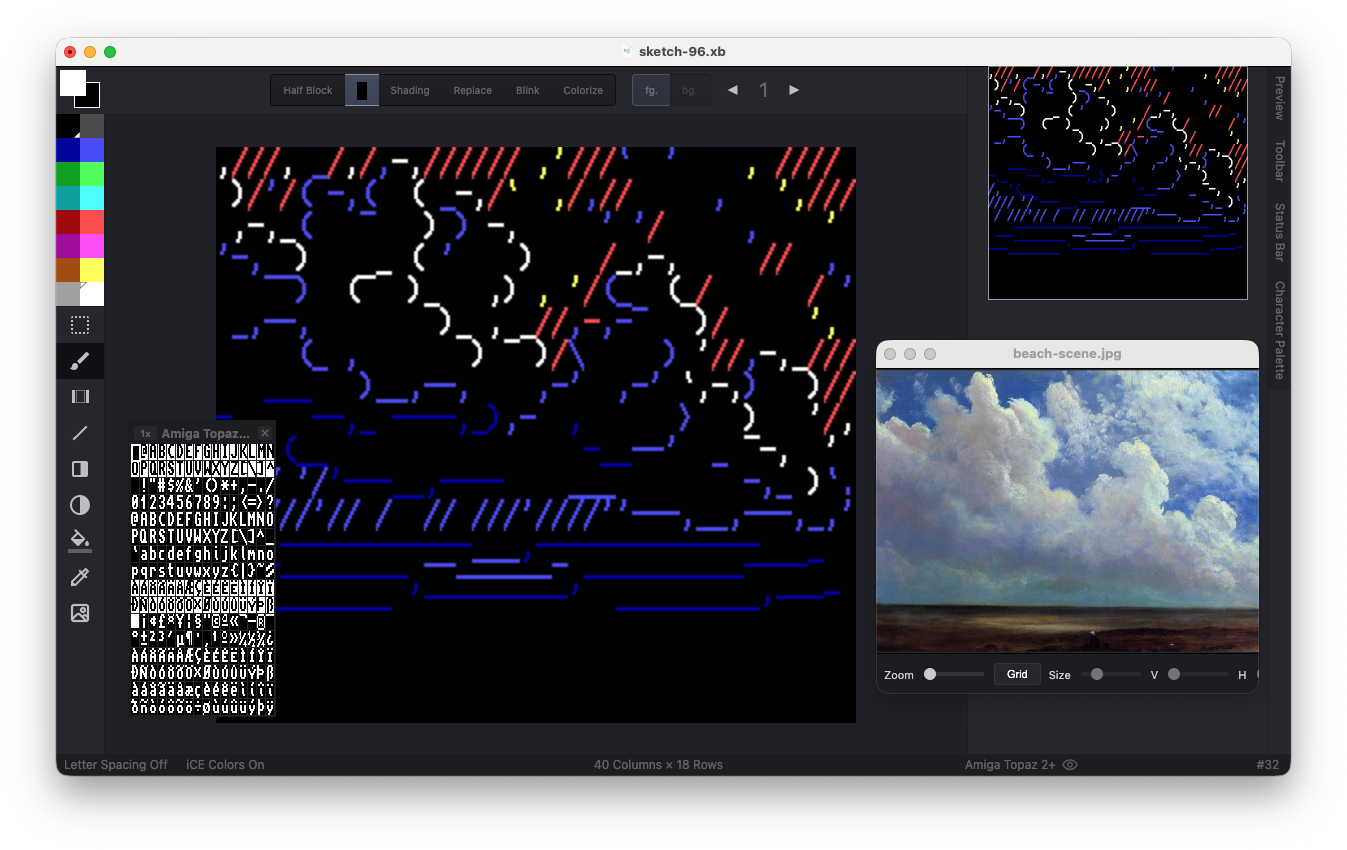The height and width of the screenshot is (850, 1347).
Task: Switch to Blink brush mode
Action: (x=528, y=90)
